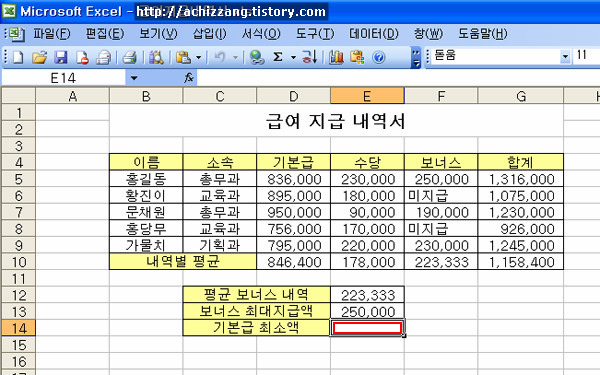Viewport: 600px width, 375px height.
Task: Click the AutoSum sigma icon
Action: point(278,57)
